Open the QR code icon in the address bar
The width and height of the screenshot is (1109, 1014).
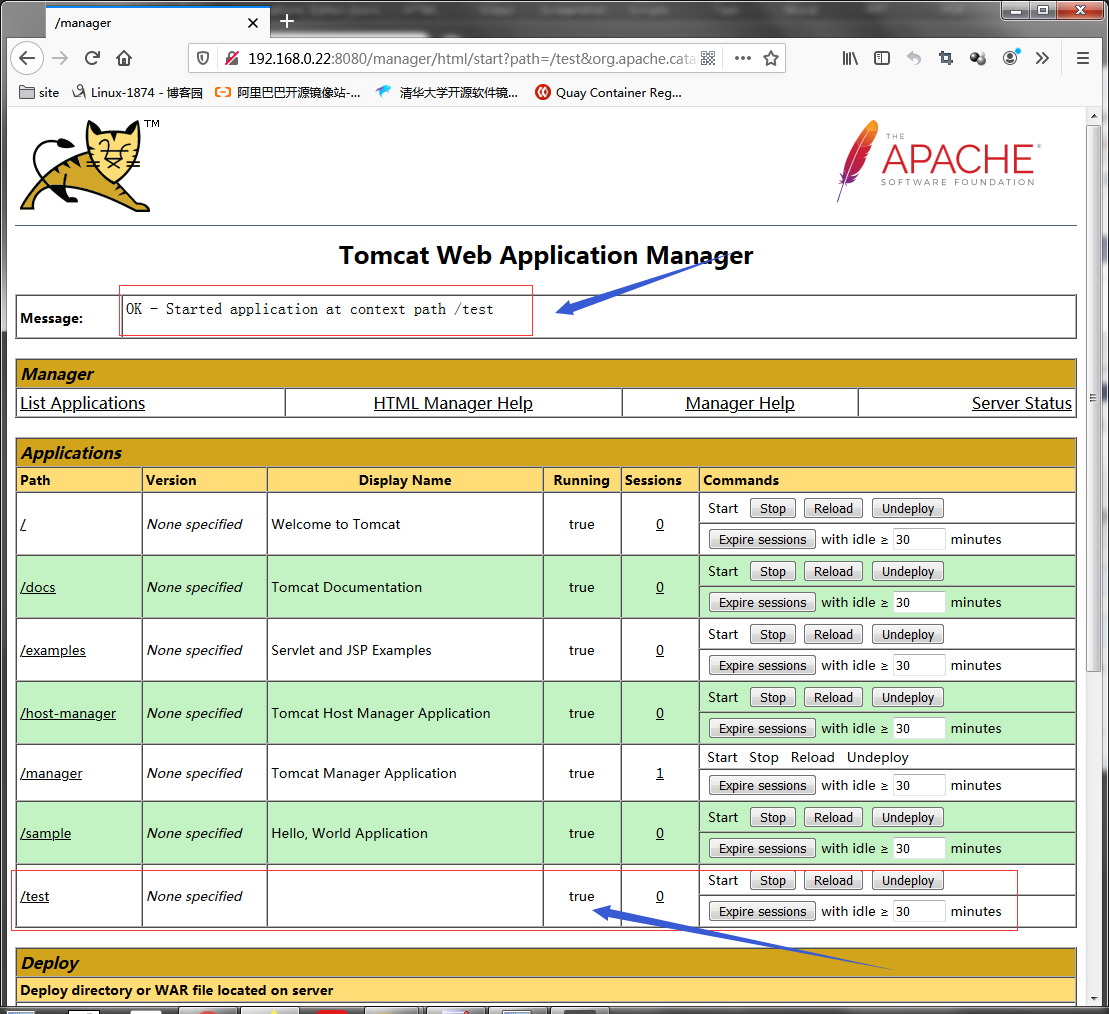coord(708,58)
